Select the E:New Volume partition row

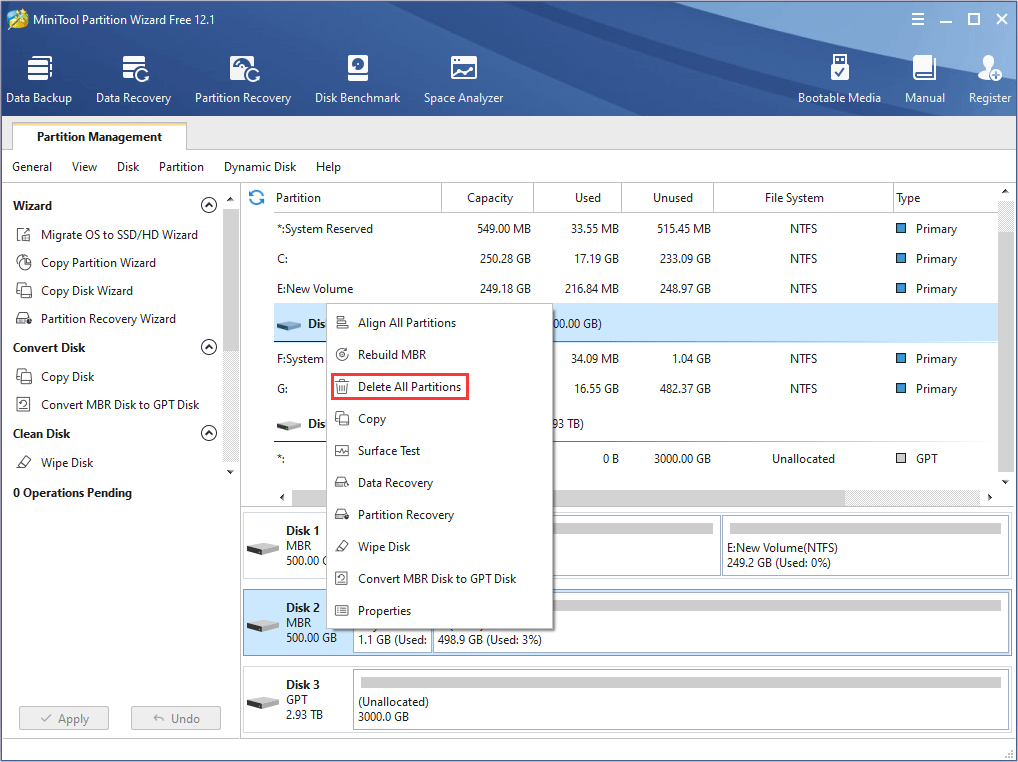tap(635, 288)
